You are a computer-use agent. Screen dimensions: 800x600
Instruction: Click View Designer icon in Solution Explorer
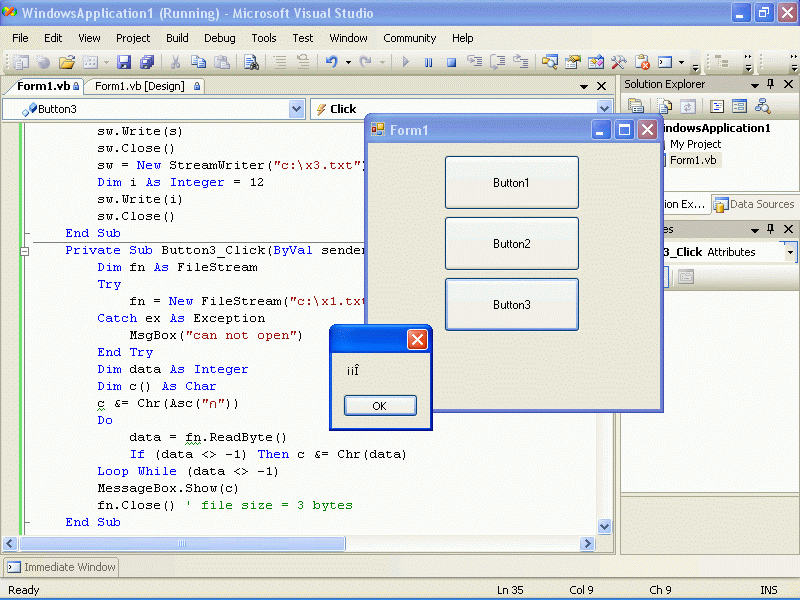(739, 106)
